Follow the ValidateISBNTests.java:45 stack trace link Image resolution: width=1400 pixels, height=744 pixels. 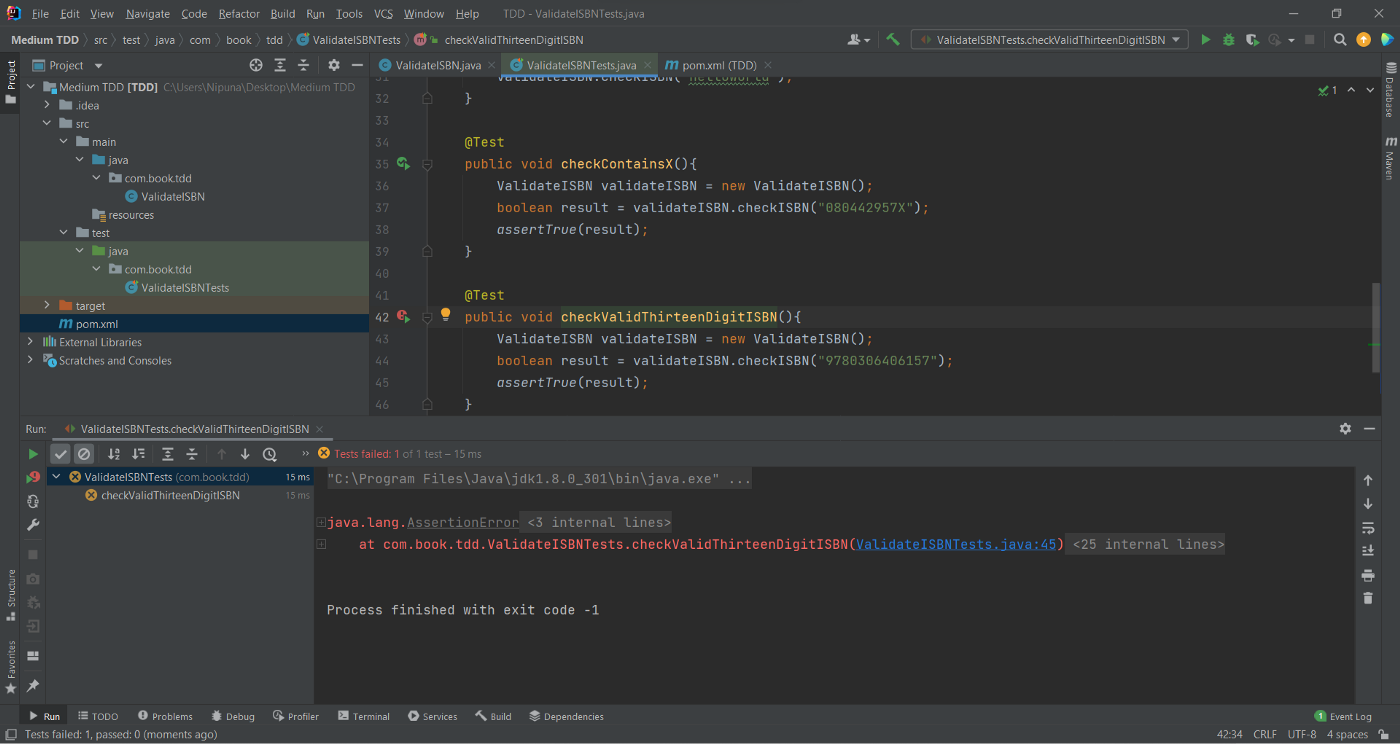956,545
